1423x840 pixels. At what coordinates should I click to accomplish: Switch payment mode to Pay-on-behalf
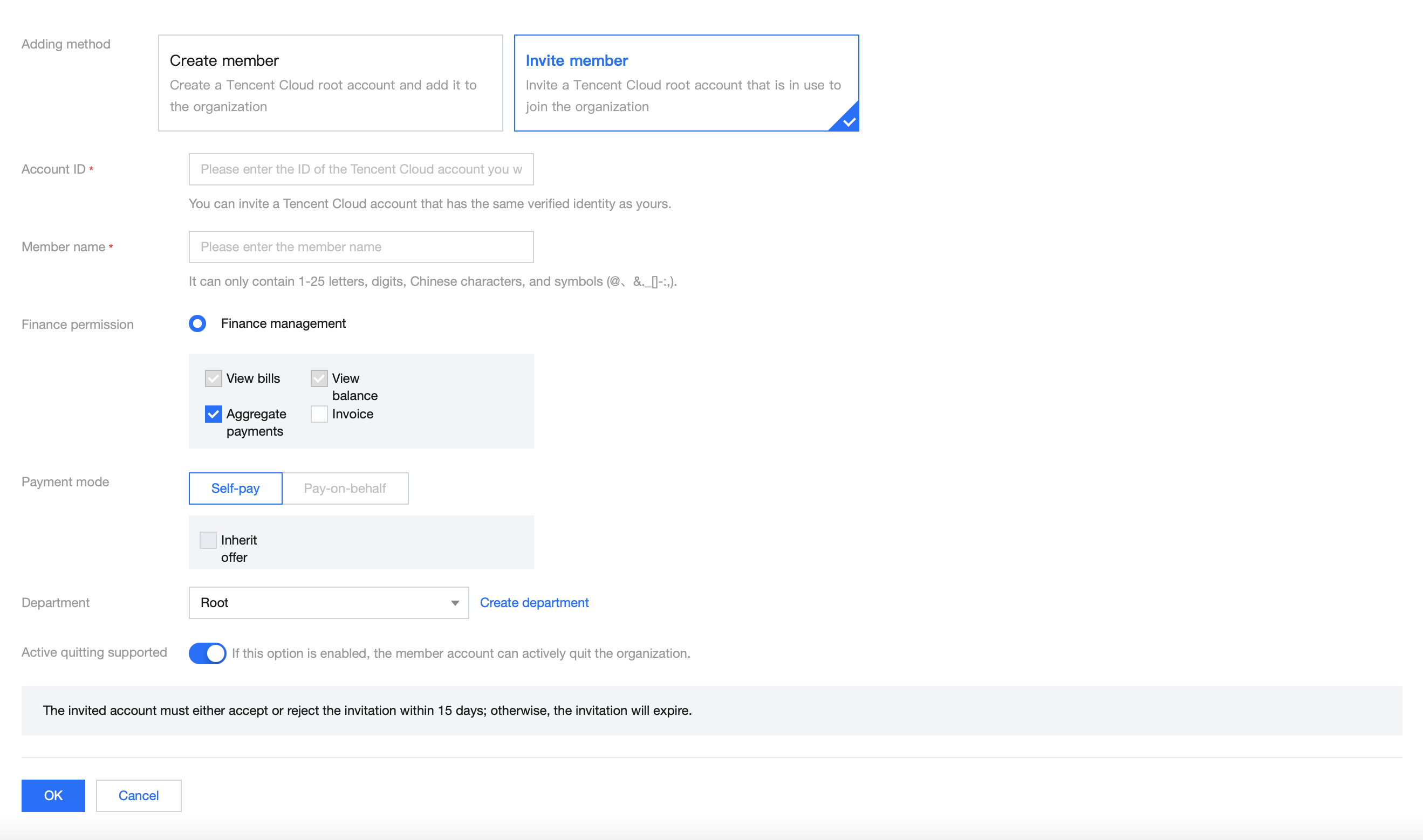pyautogui.click(x=345, y=488)
